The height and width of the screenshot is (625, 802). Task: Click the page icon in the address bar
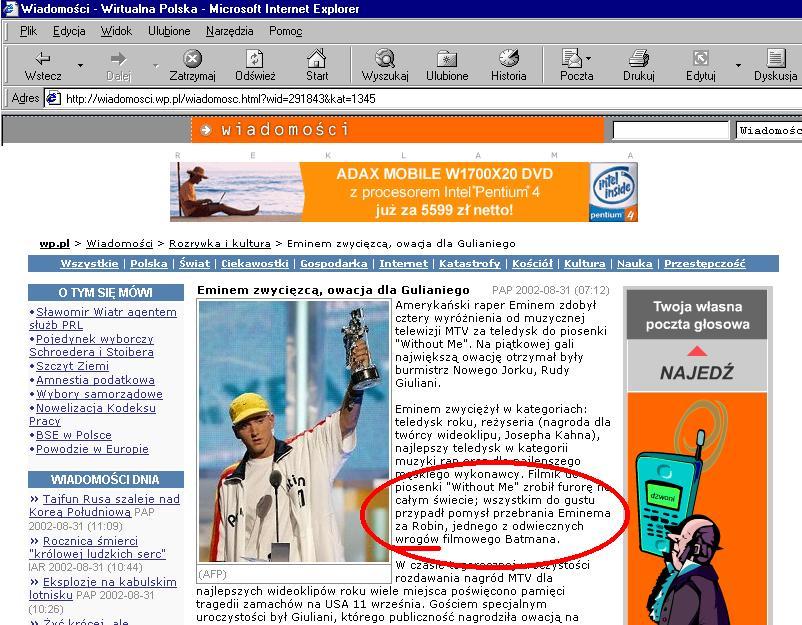point(53,98)
